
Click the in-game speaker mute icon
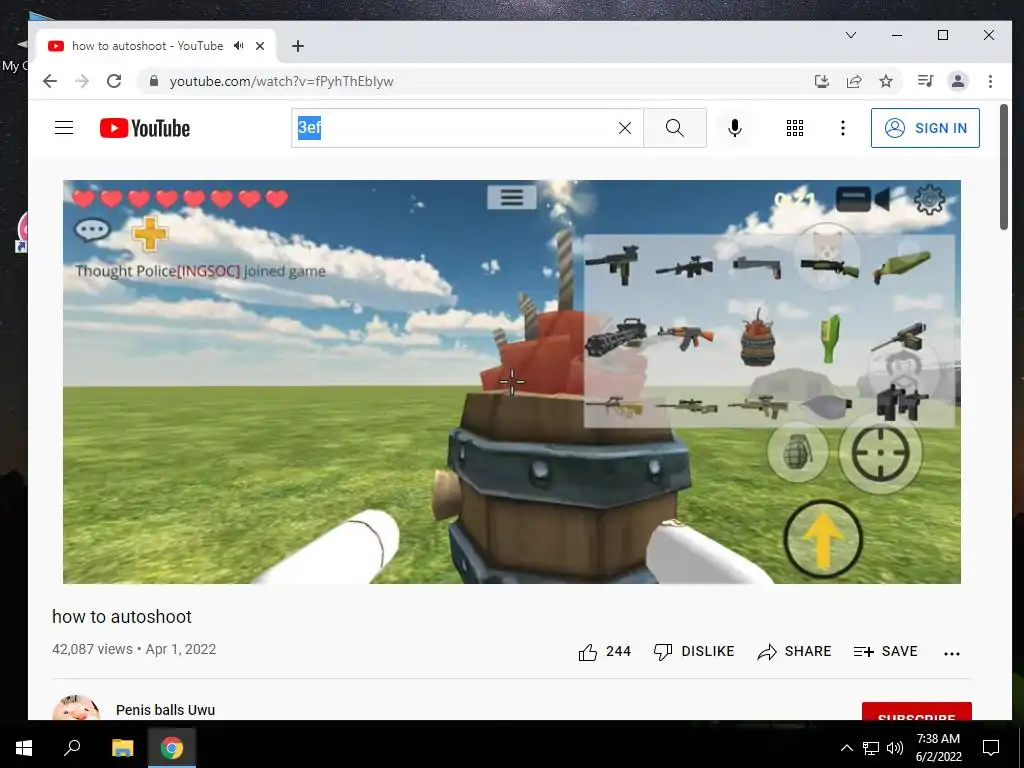point(882,199)
